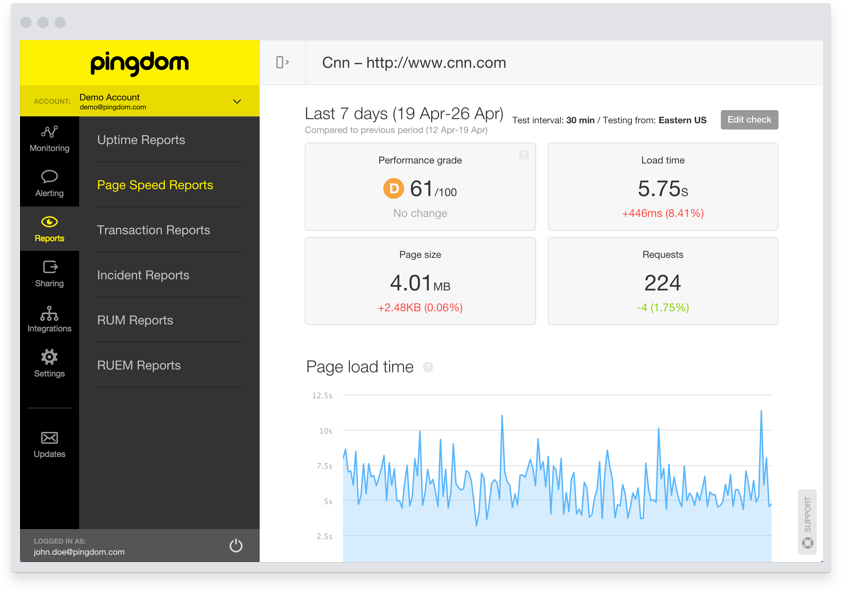Click the '12.5s' axis label
842x591 pixels.
tap(322, 396)
